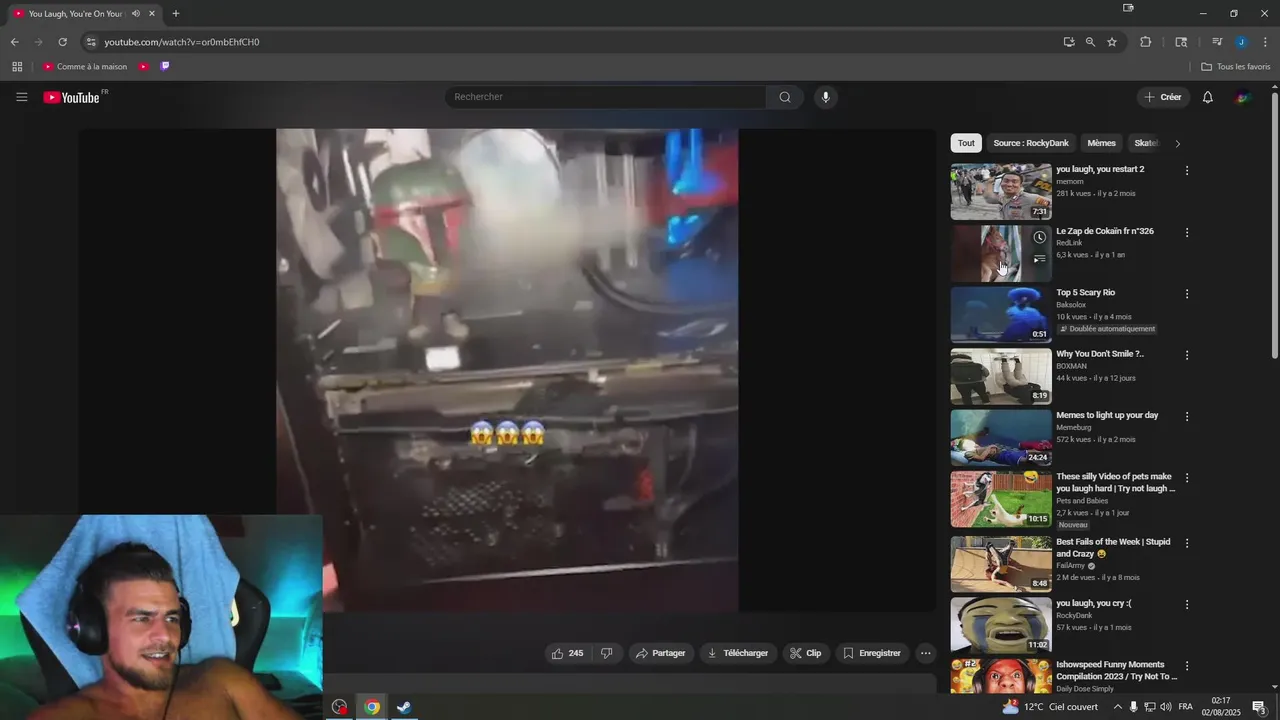Save video using Enregistrer button
The width and height of the screenshot is (1280, 720).
872,653
